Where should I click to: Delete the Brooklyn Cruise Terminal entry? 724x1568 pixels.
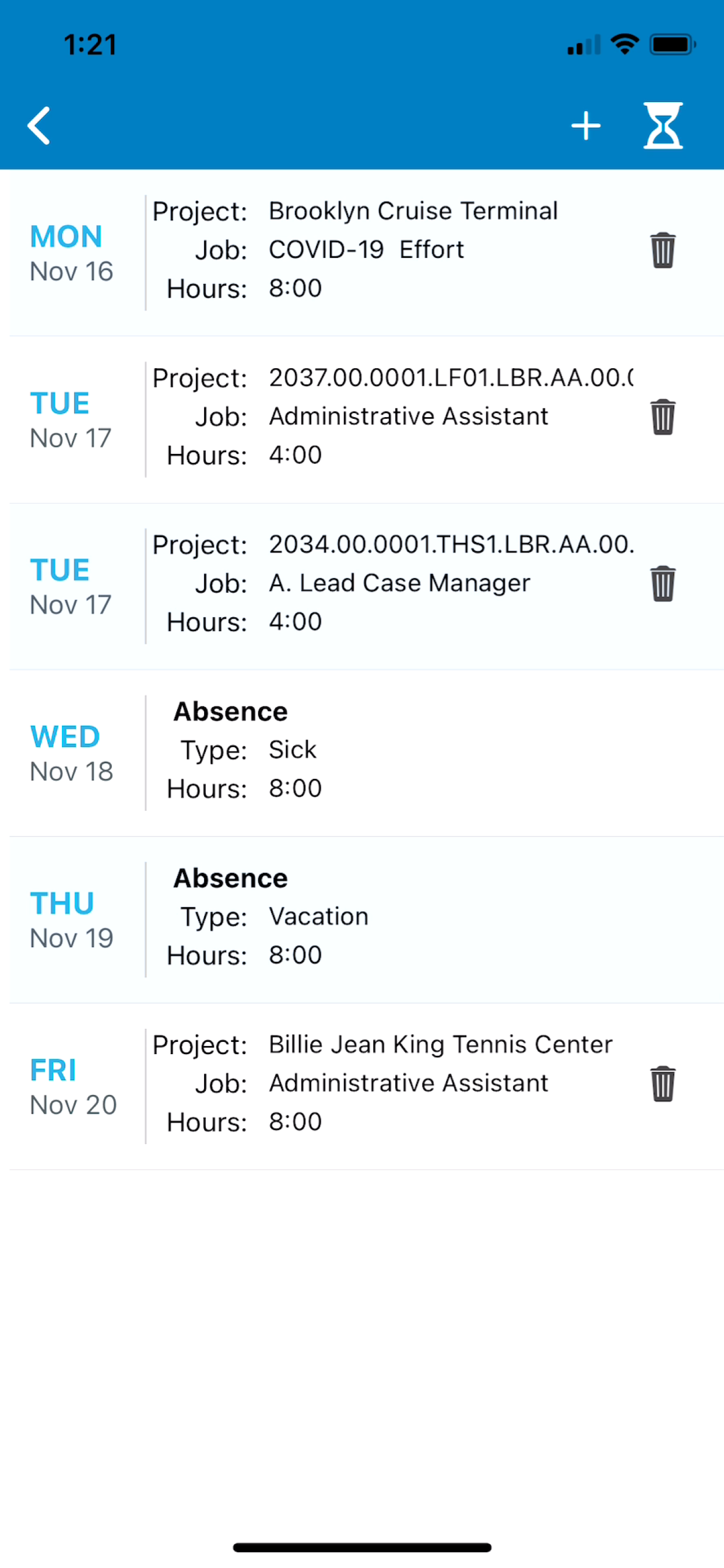click(x=663, y=250)
